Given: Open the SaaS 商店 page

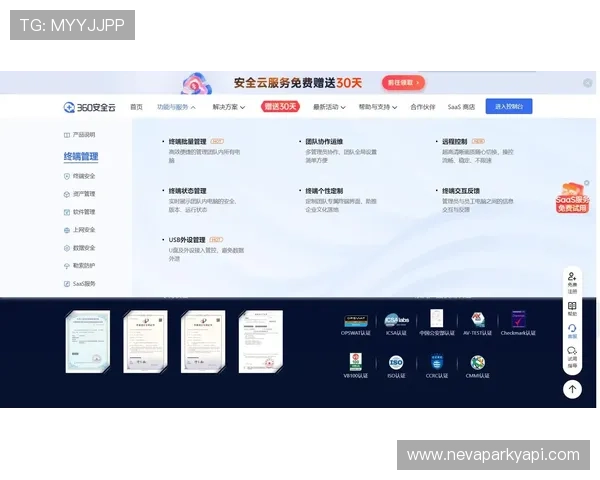Looking at the screenshot, I should point(461,107).
